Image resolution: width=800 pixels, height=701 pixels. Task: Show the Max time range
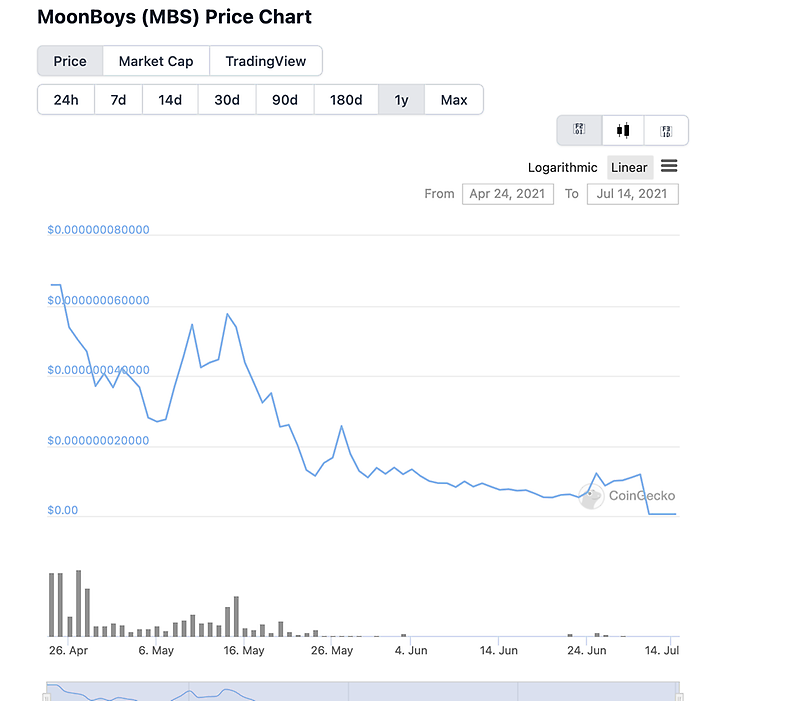coord(454,100)
